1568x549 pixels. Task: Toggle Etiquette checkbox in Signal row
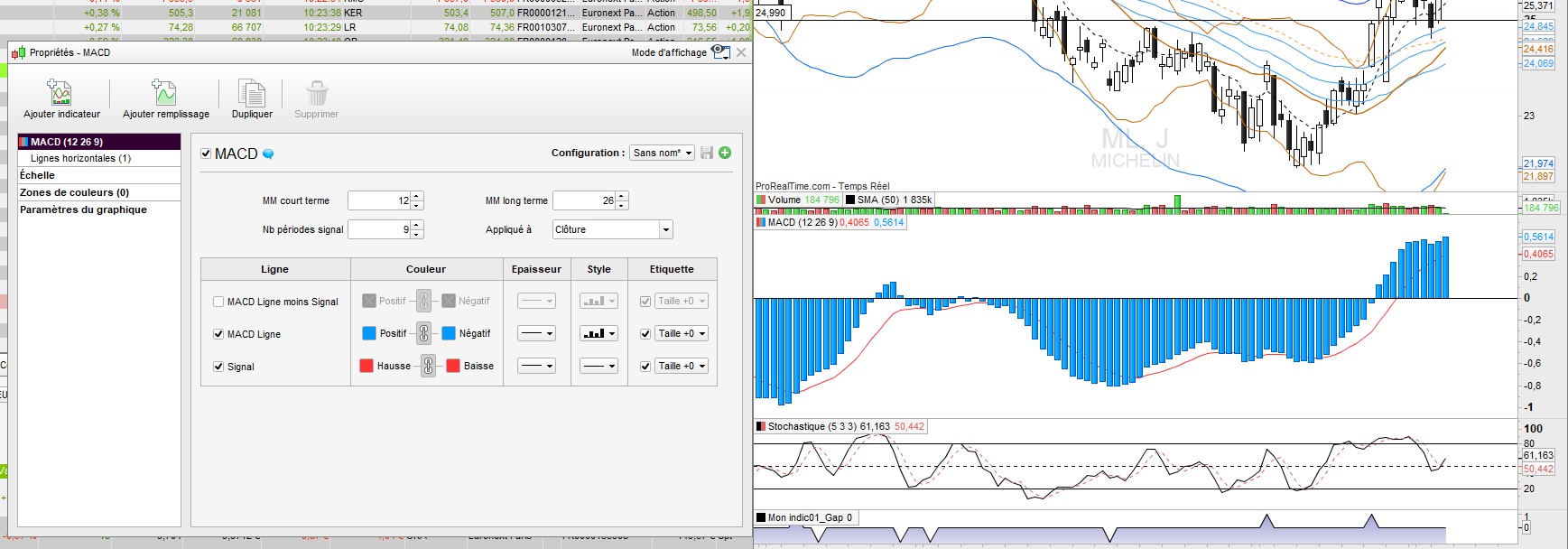click(x=645, y=366)
